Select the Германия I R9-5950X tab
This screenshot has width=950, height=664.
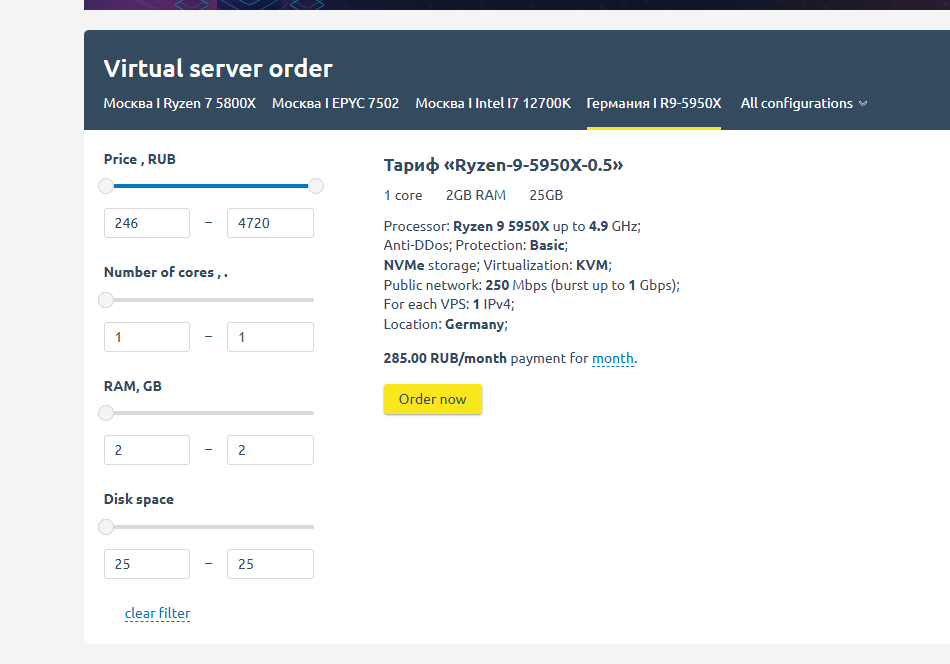tap(654, 104)
